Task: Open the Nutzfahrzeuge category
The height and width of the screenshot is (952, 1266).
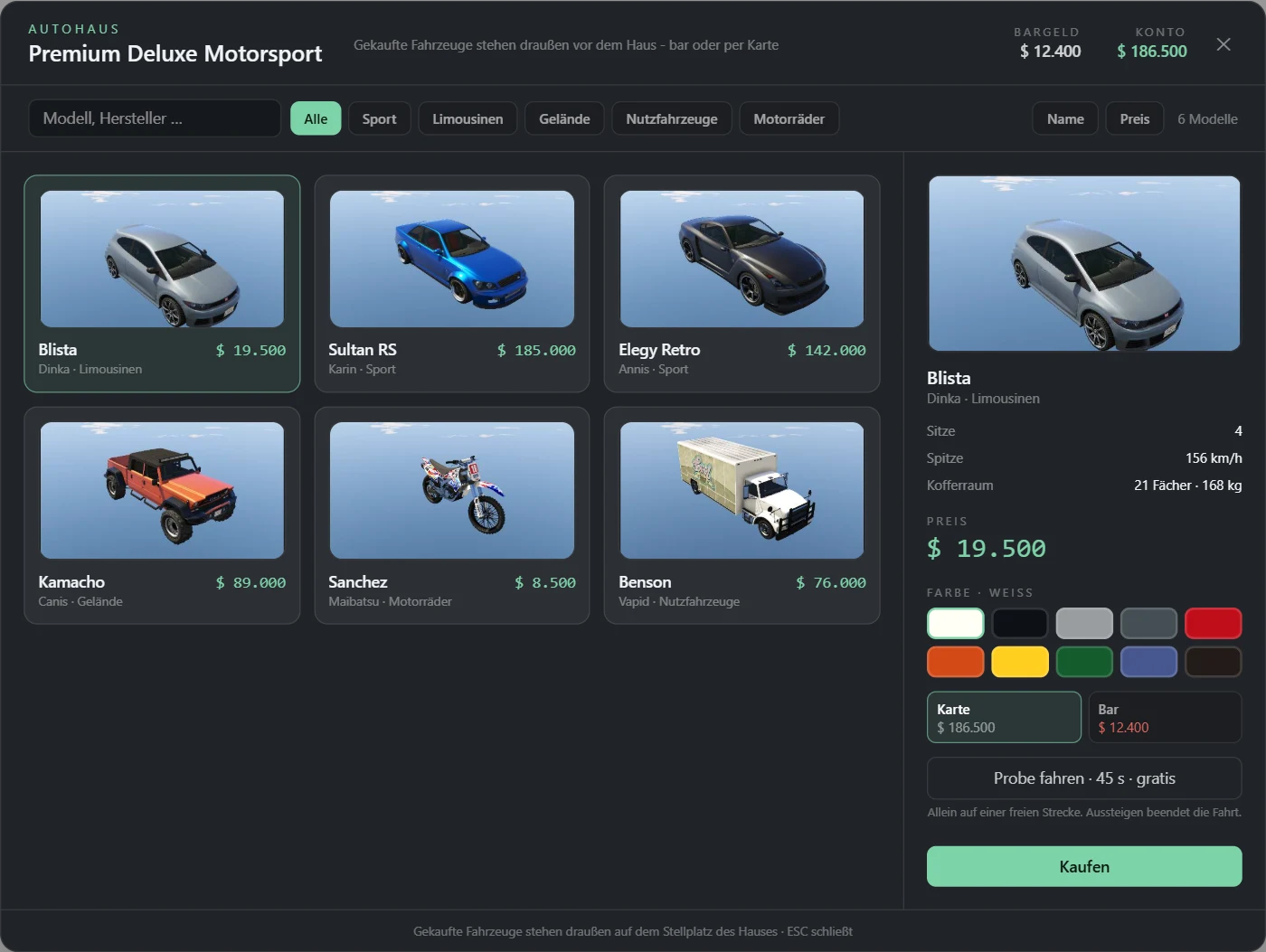Action: 672,118
